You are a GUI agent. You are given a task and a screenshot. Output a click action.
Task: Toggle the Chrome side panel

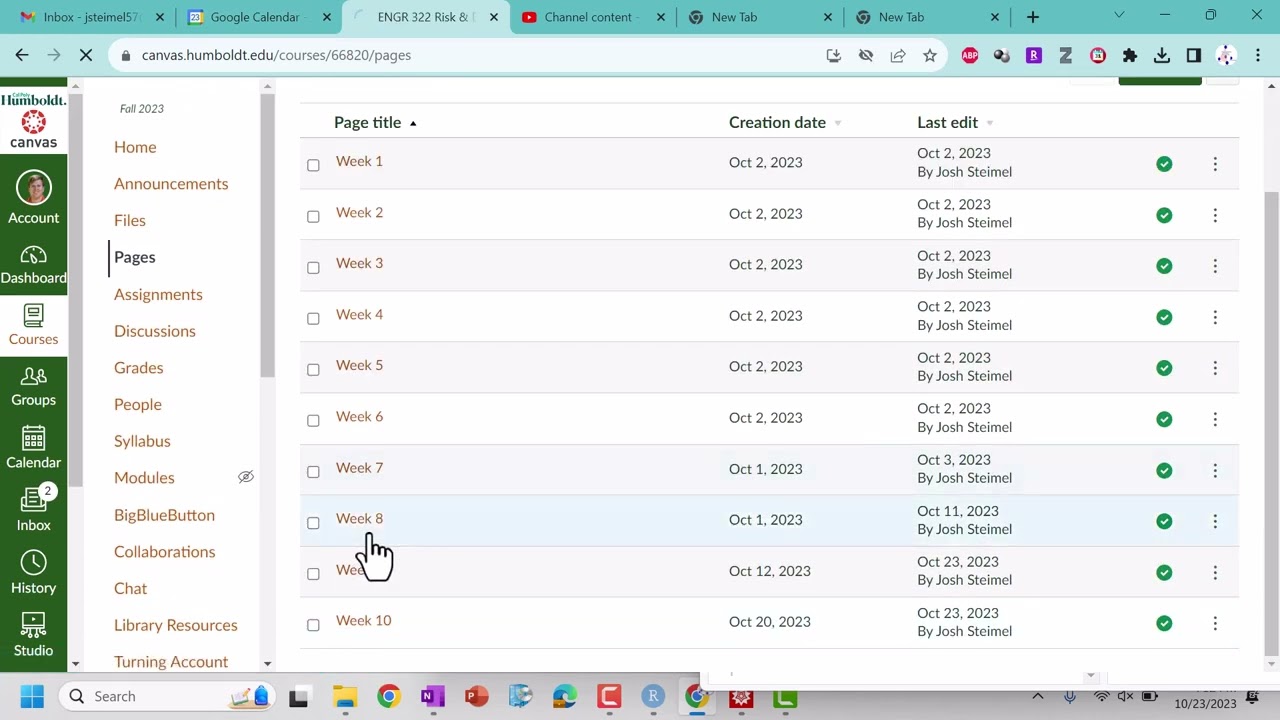click(1194, 55)
